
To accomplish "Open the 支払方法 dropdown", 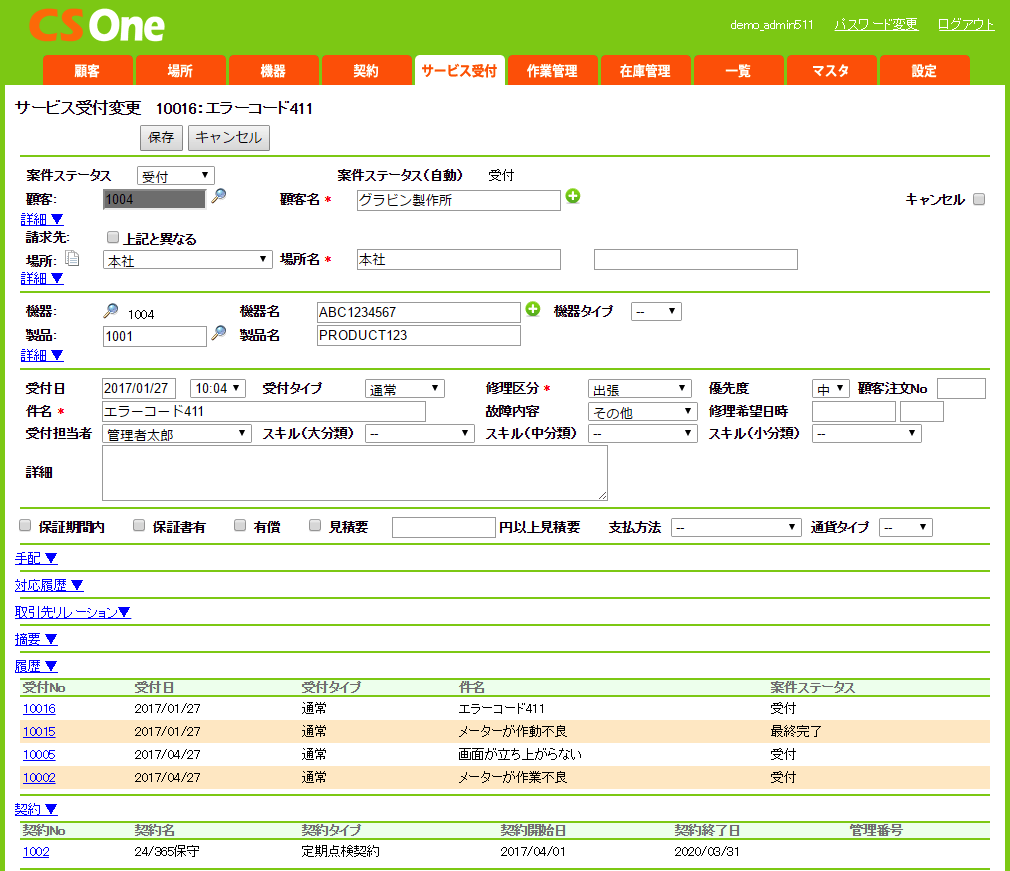I will [x=736, y=527].
